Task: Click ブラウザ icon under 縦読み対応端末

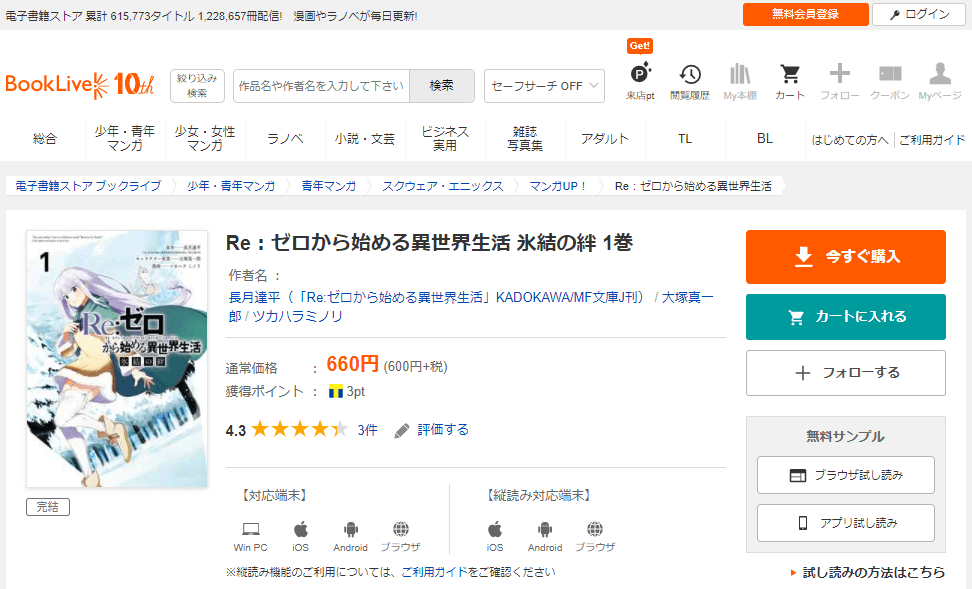Action: tap(595, 536)
